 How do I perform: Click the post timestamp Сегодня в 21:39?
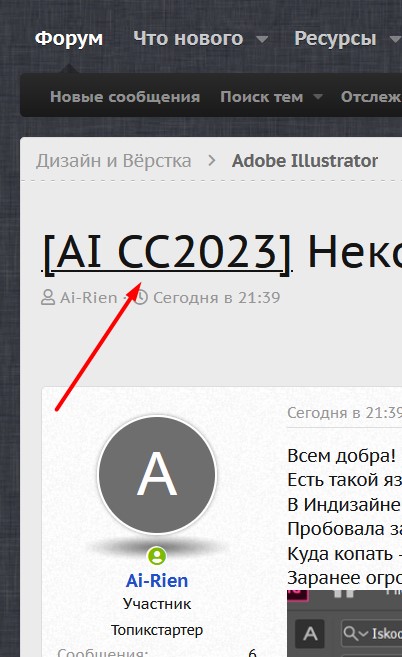click(344, 413)
